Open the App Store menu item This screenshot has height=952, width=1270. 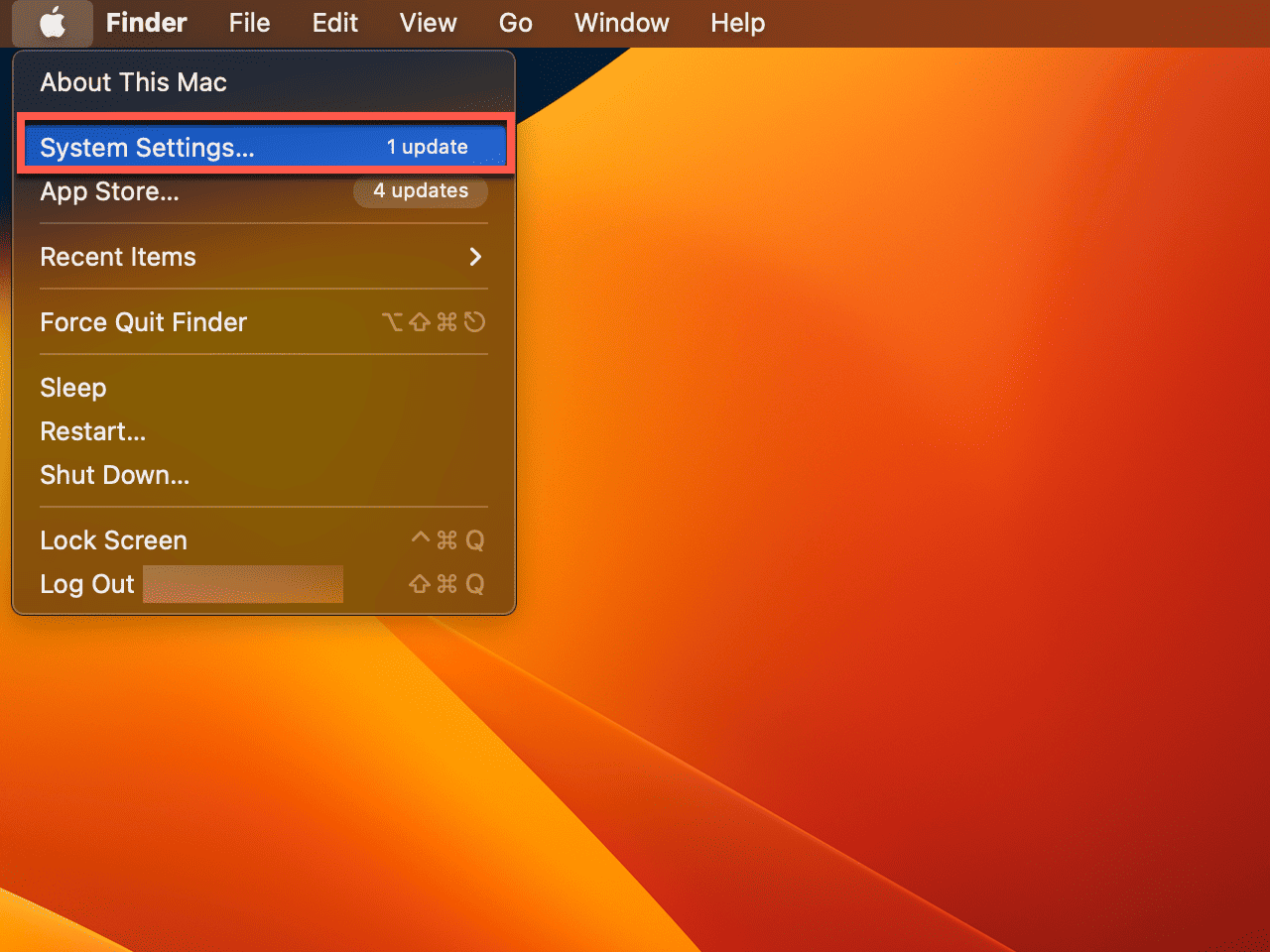[x=109, y=191]
